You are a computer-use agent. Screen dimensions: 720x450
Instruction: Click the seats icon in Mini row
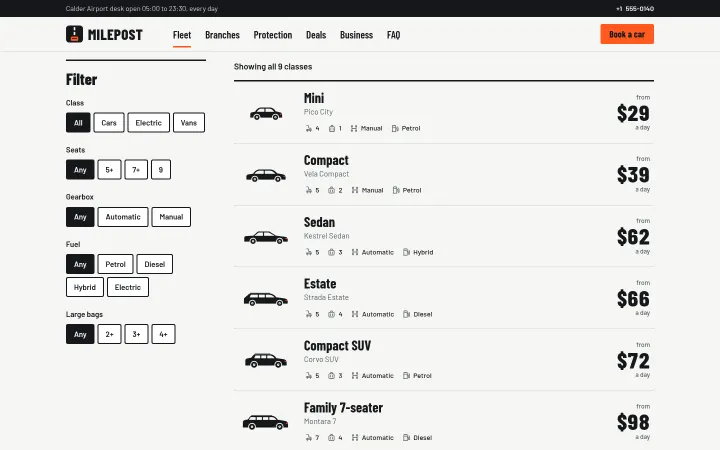pyautogui.click(x=309, y=129)
